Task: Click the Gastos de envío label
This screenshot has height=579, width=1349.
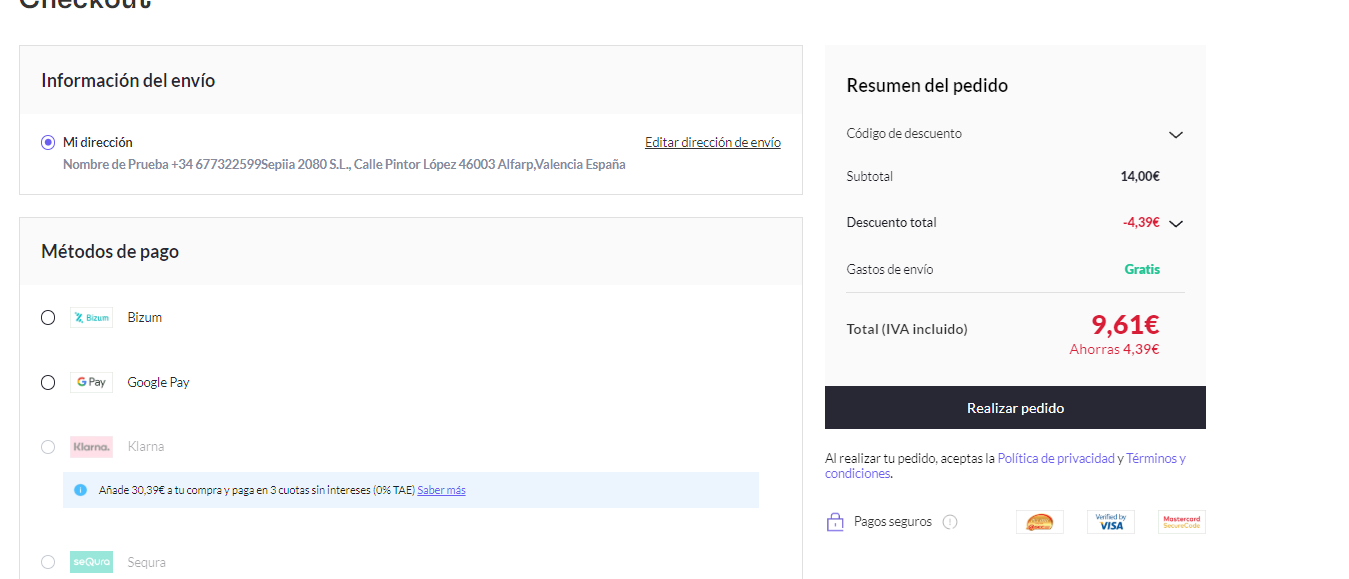Action: (890, 270)
